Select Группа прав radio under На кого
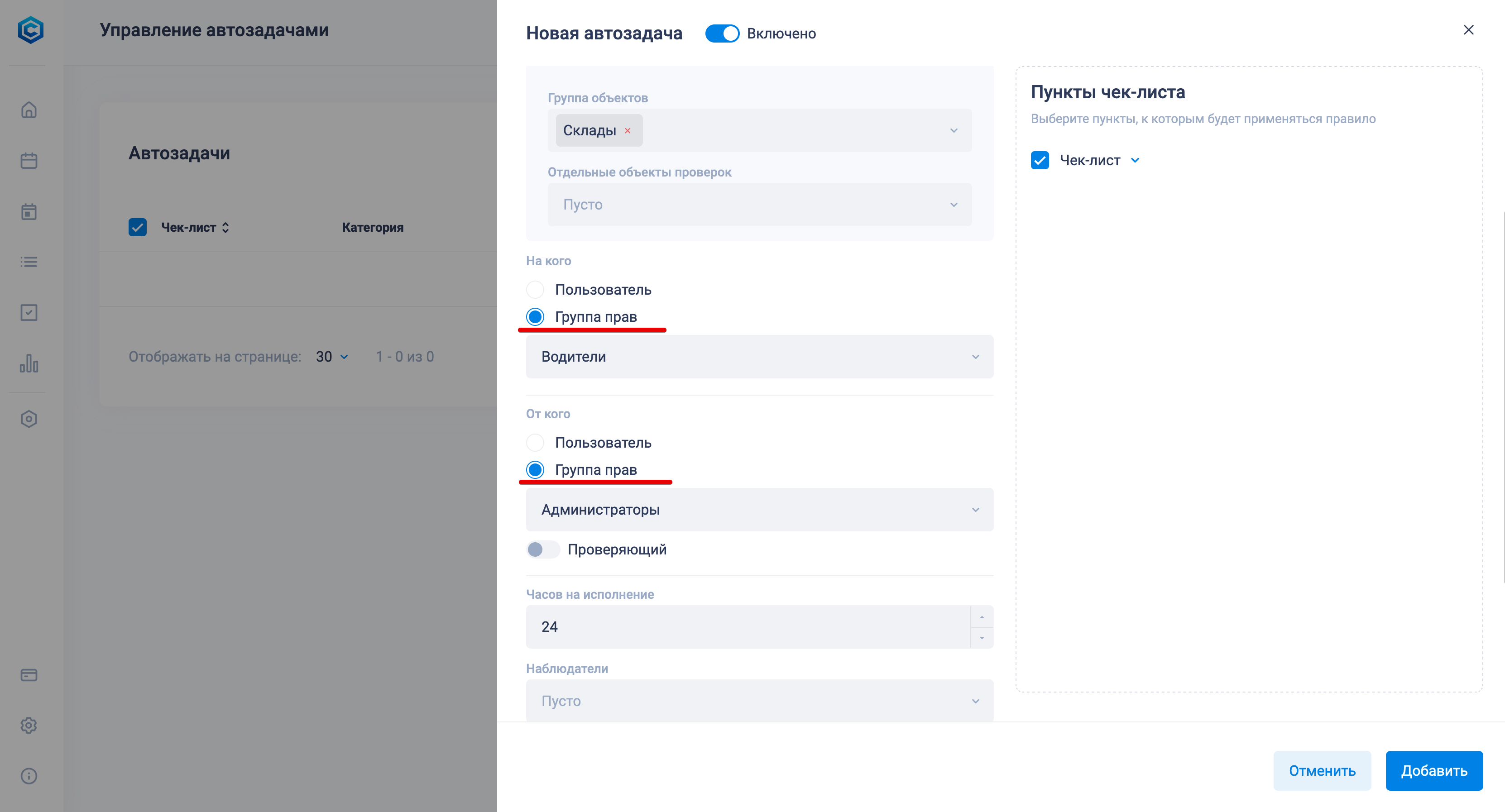This screenshot has width=1505, height=812. (535, 317)
